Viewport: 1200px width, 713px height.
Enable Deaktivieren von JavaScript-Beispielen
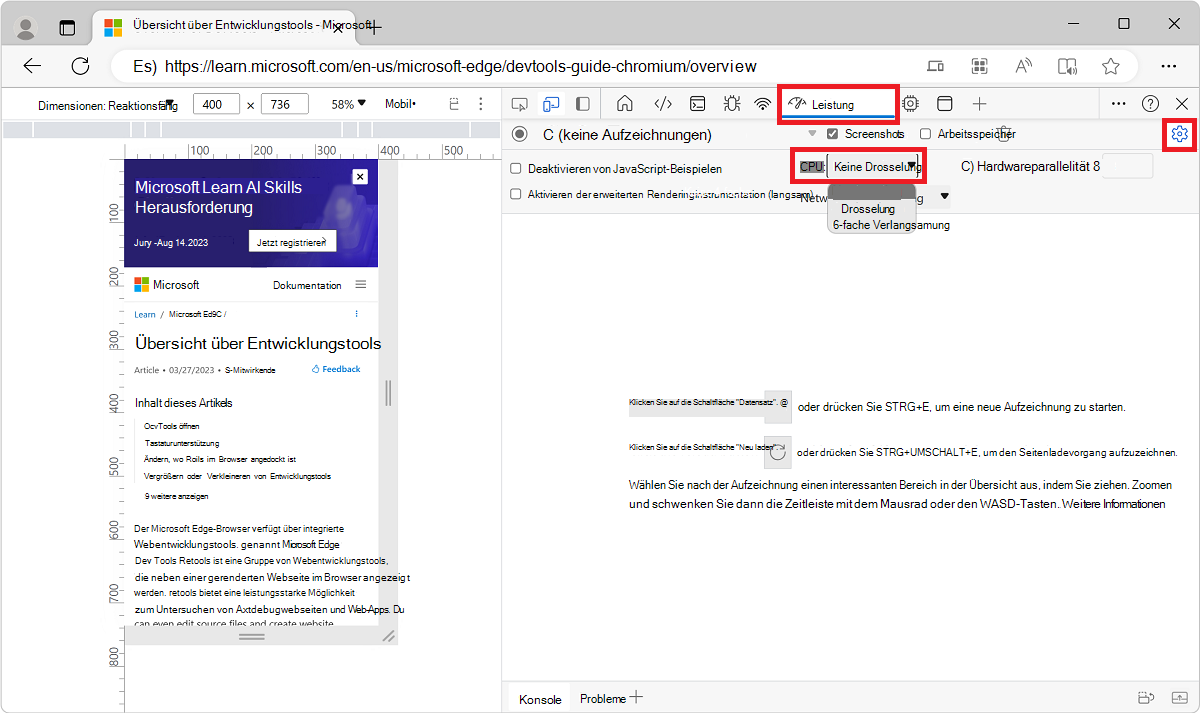tap(516, 166)
